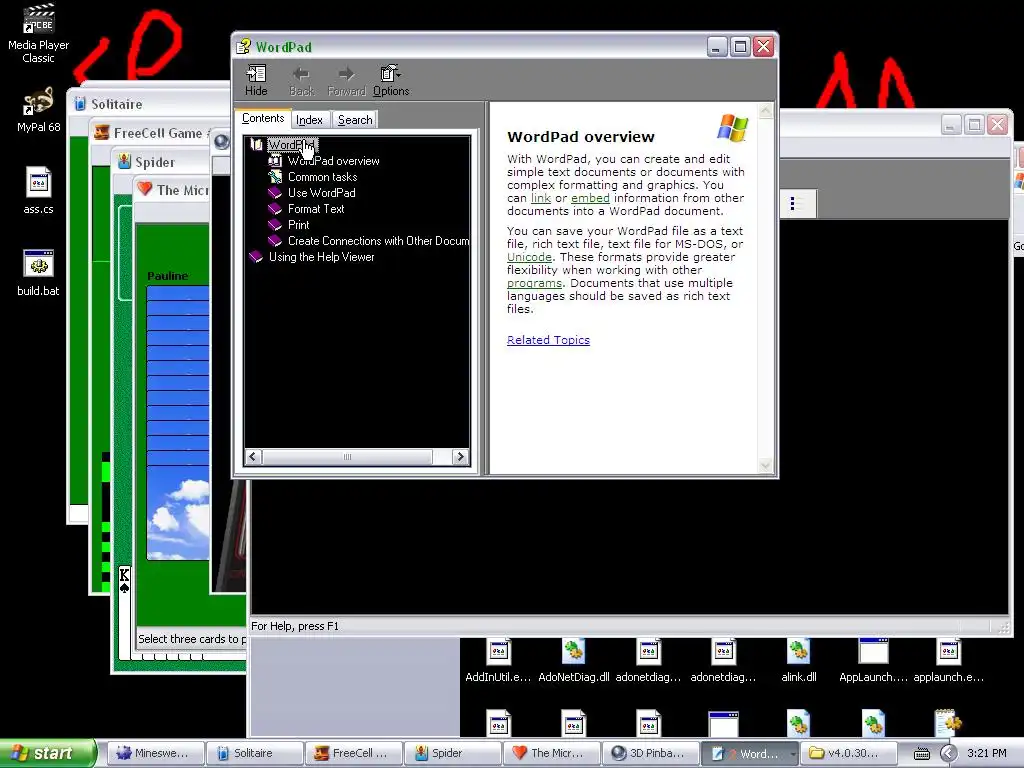The width and height of the screenshot is (1024, 768).
Task: Expand Using the Help Viewer book
Action: (x=256, y=257)
